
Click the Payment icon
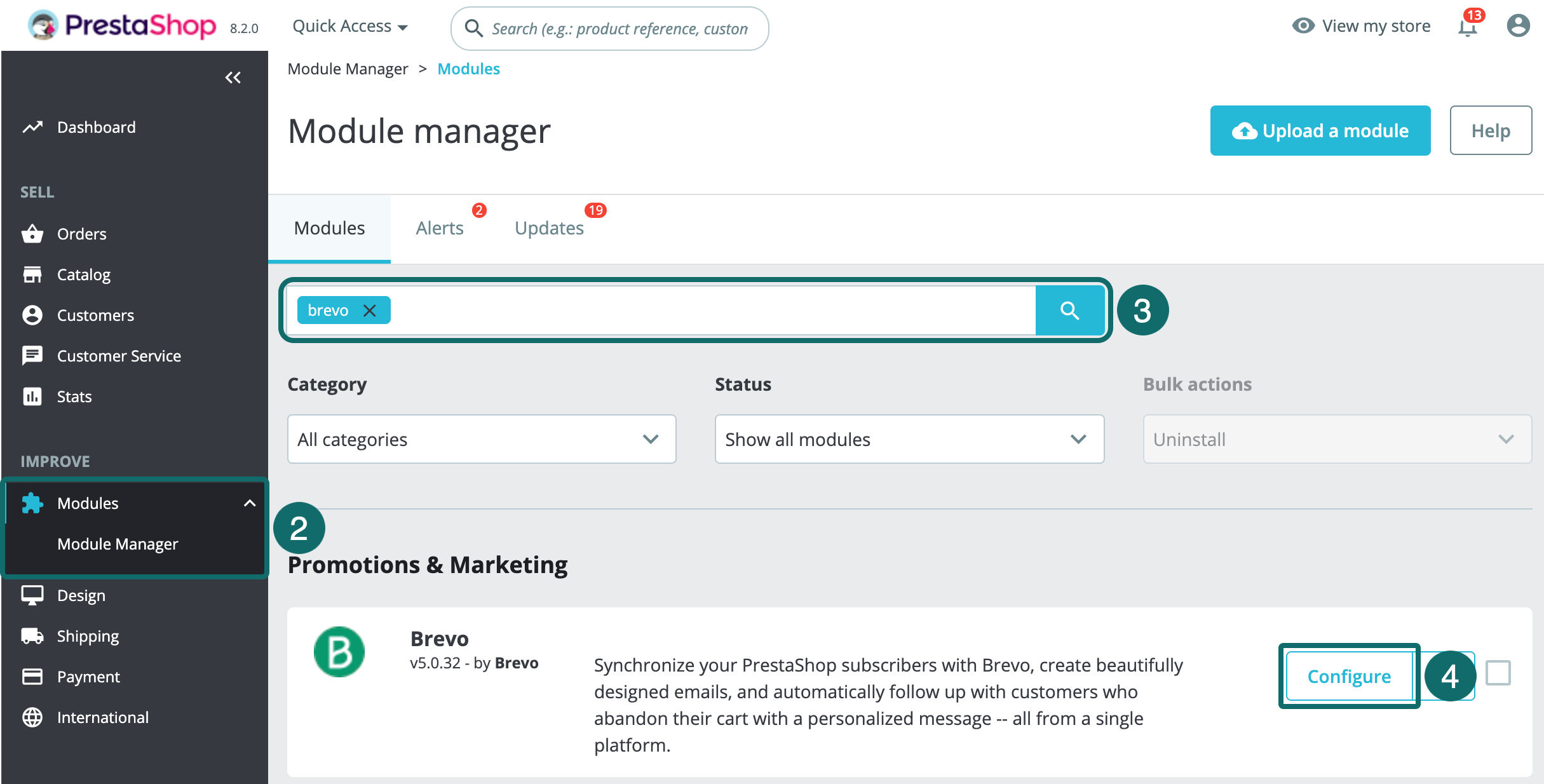pos(32,676)
